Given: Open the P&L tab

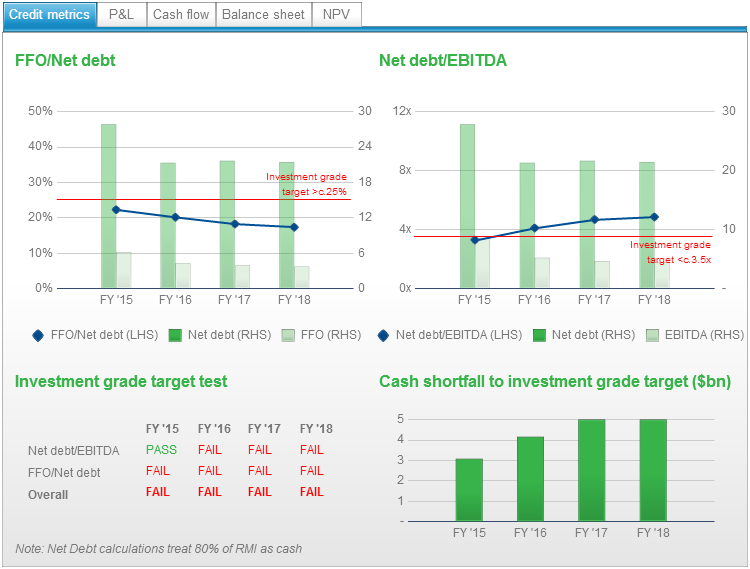Looking at the screenshot, I should point(121,14).
